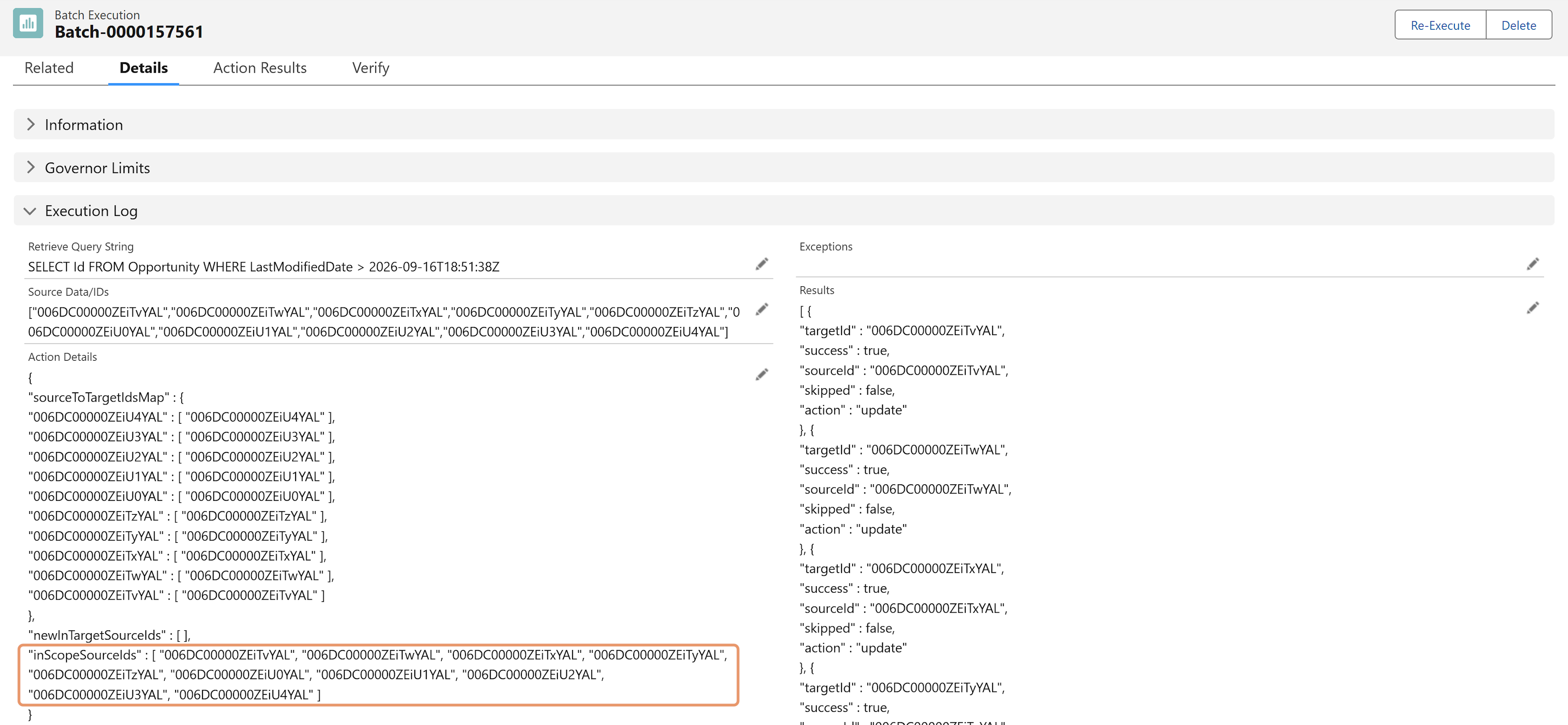1568x725 pixels.
Task: Click the Batch Execution record icon
Action: [28, 23]
